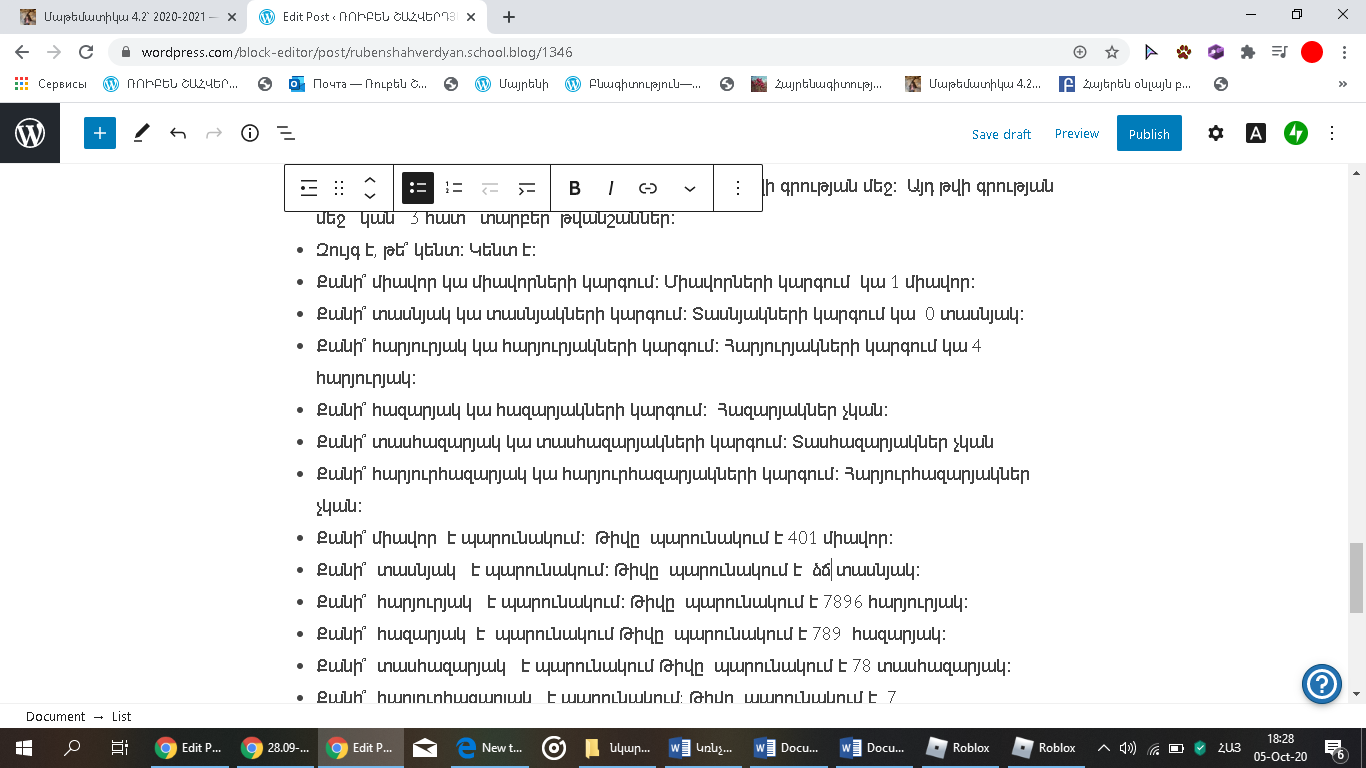Toggle bold formatting in block toolbar
Viewport: 1366px width, 768px height.
[575, 188]
